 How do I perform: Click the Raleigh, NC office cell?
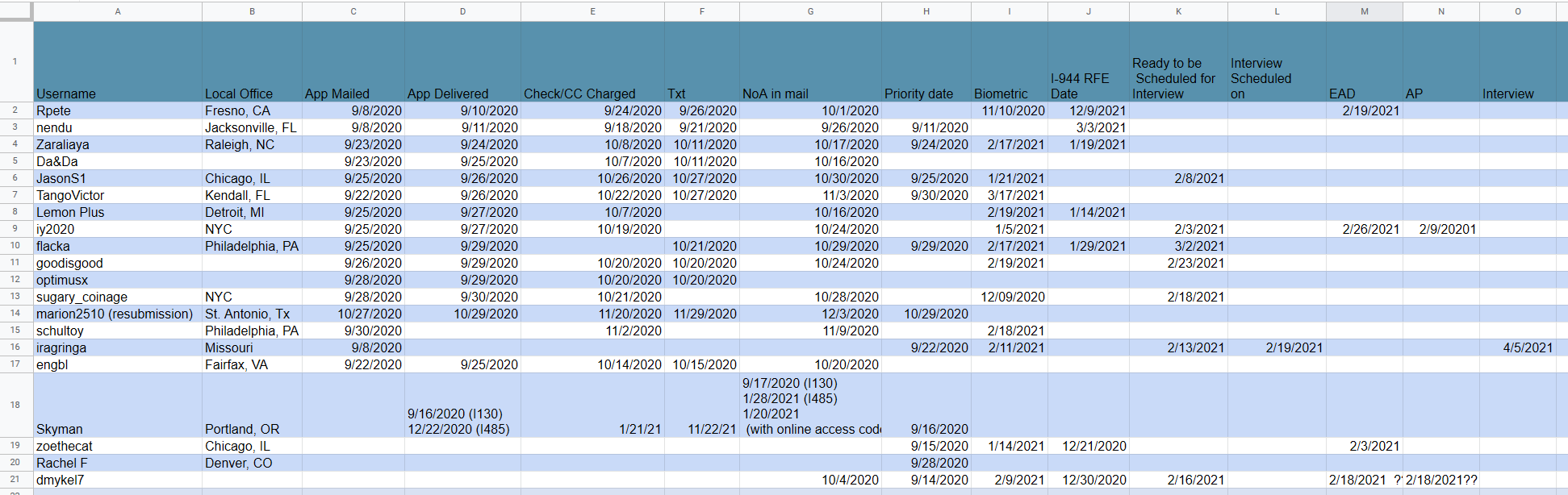coord(252,144)
